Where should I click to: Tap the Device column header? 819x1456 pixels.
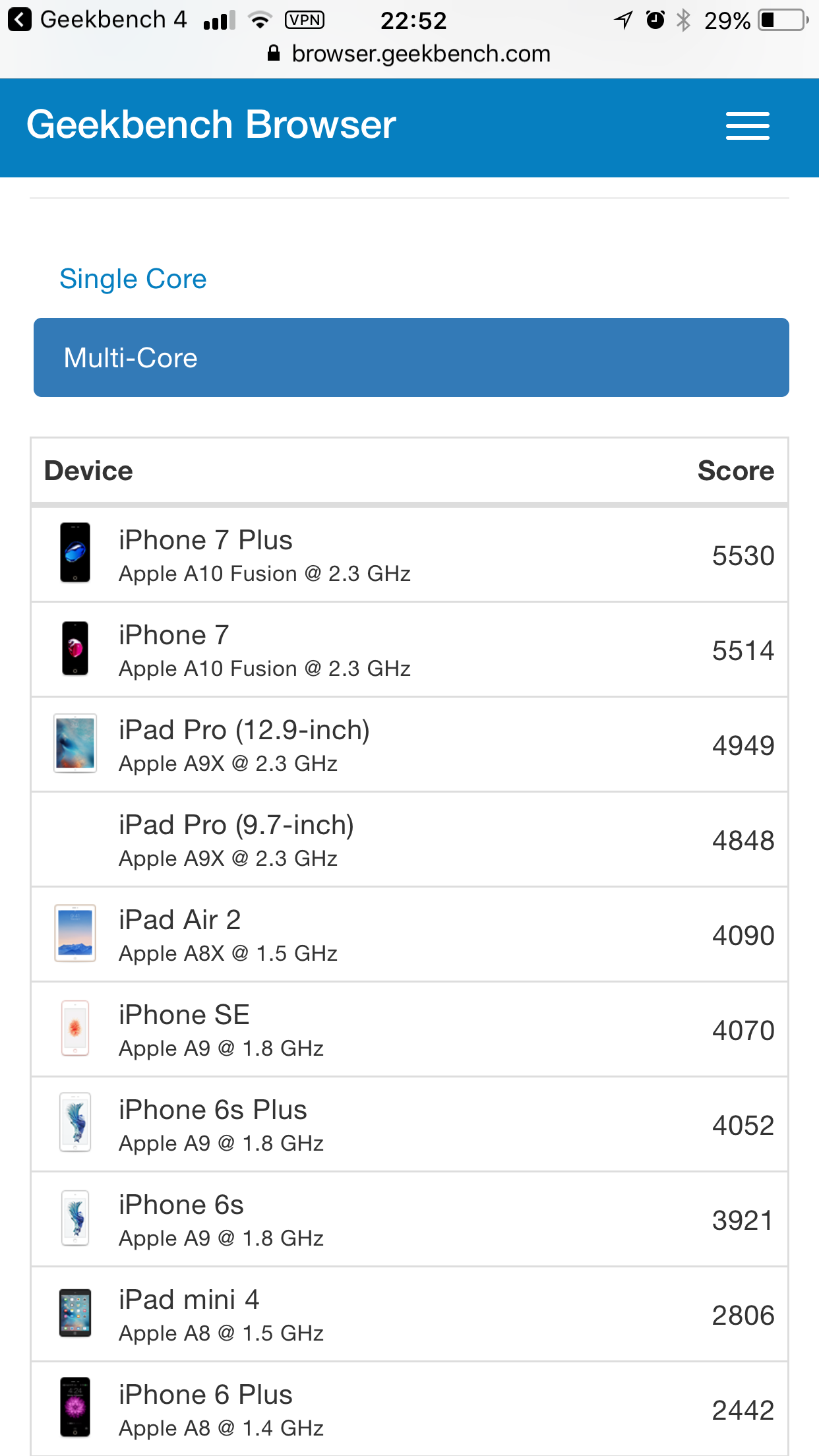click(88, 471)
